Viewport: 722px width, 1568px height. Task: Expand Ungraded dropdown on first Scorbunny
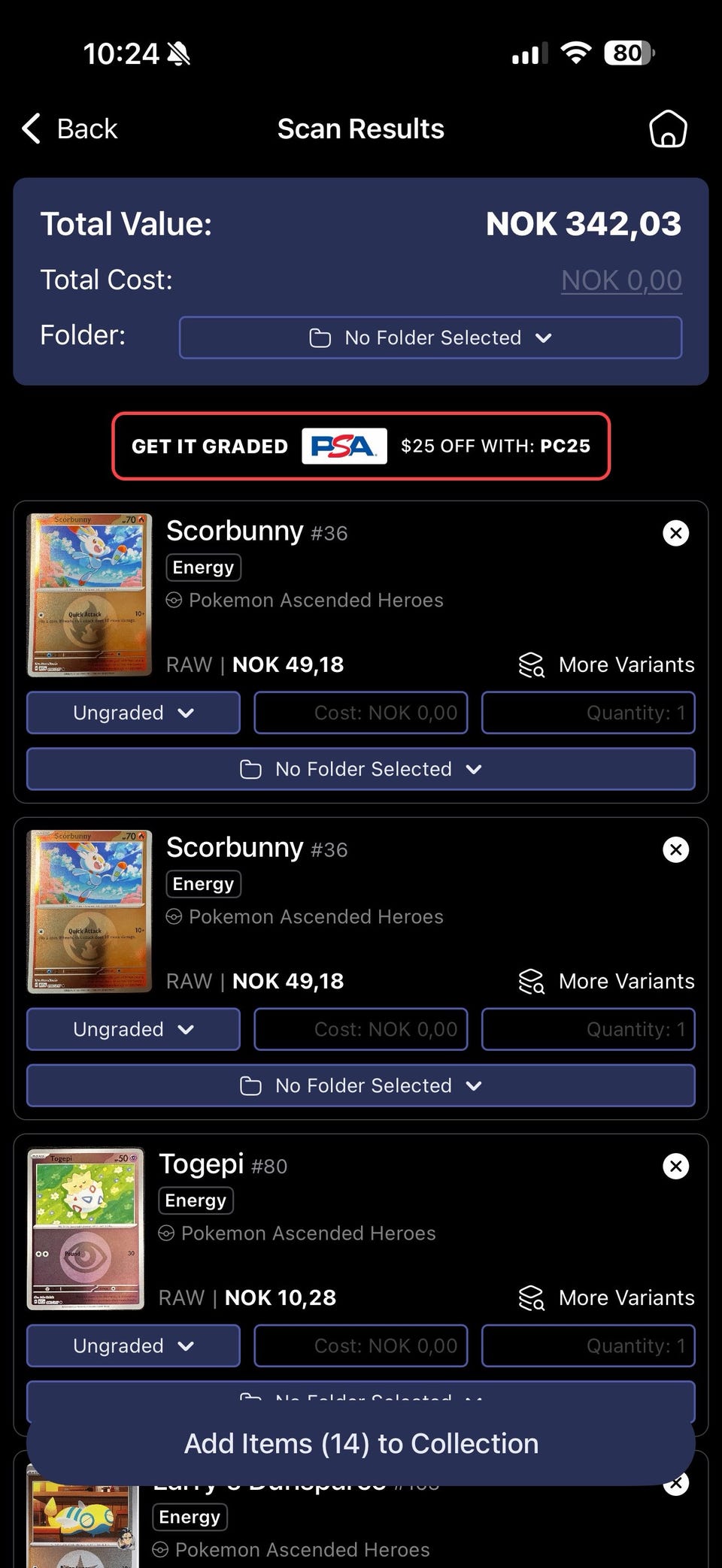133,713
